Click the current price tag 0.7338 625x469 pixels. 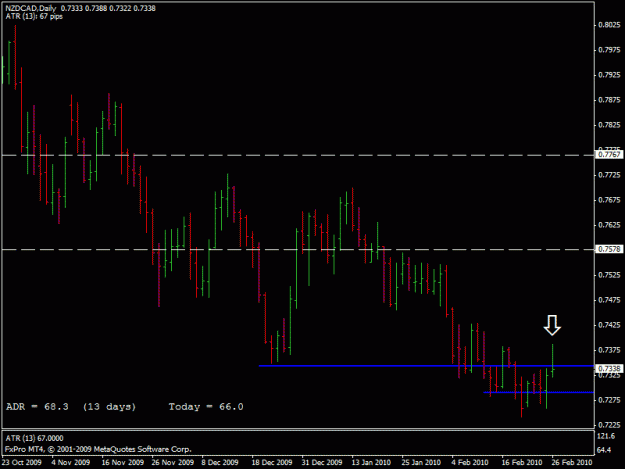pos(609,369)
